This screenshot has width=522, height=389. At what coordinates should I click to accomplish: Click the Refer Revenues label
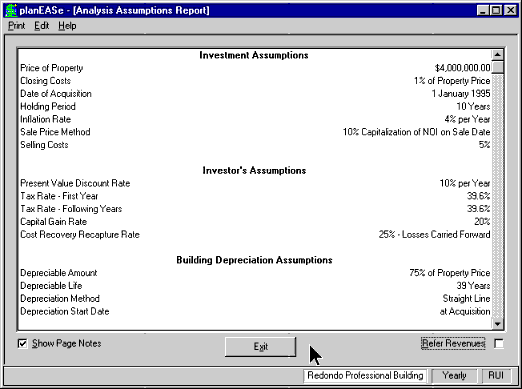tap(453, 343)
